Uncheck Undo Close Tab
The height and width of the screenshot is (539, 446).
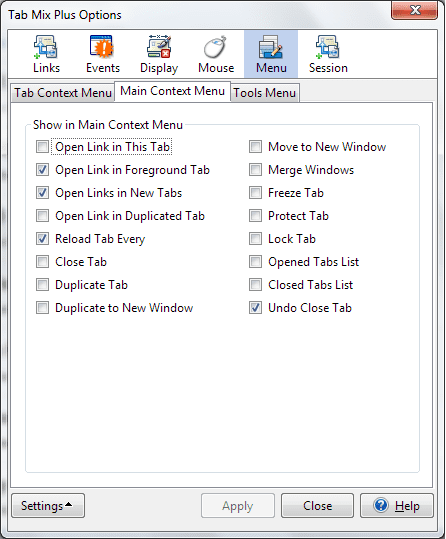[255, 308]
